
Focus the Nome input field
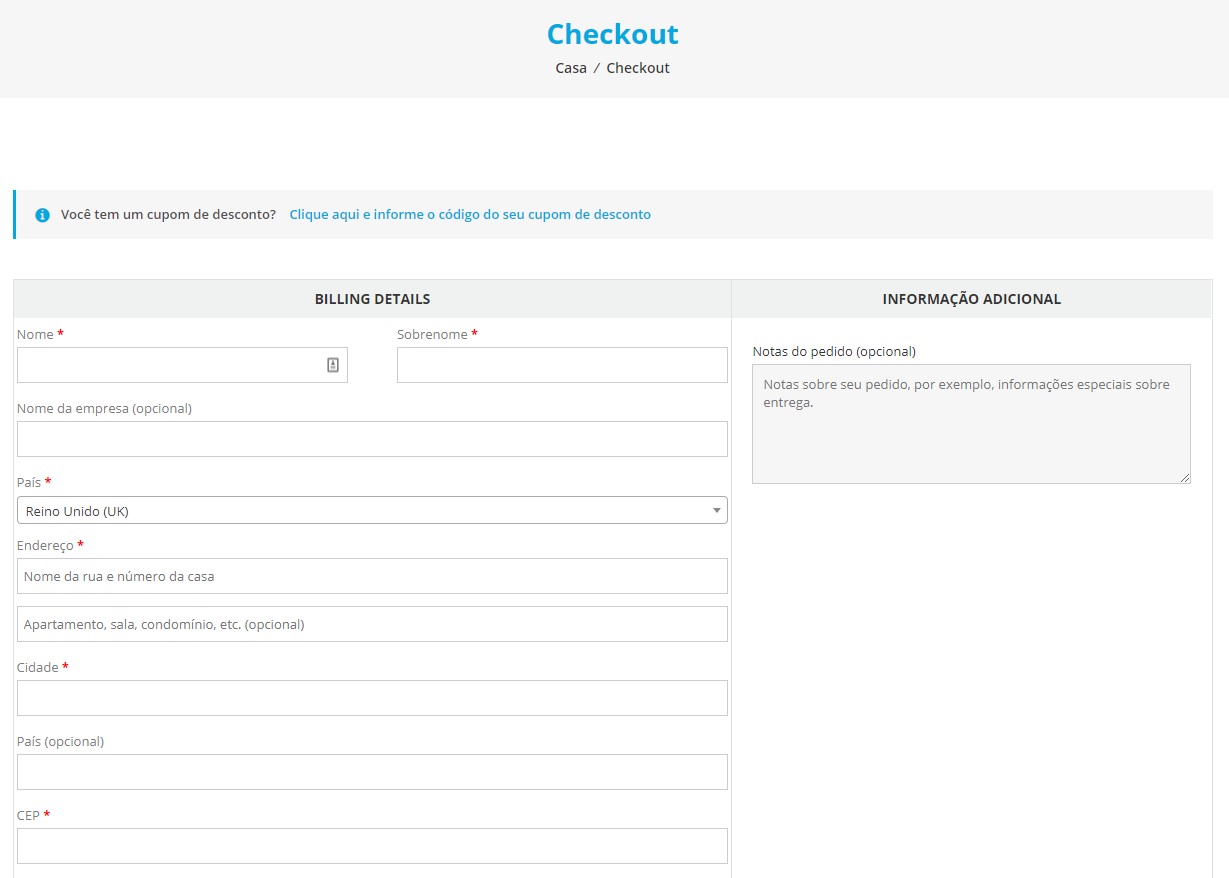tap(182, 365)
